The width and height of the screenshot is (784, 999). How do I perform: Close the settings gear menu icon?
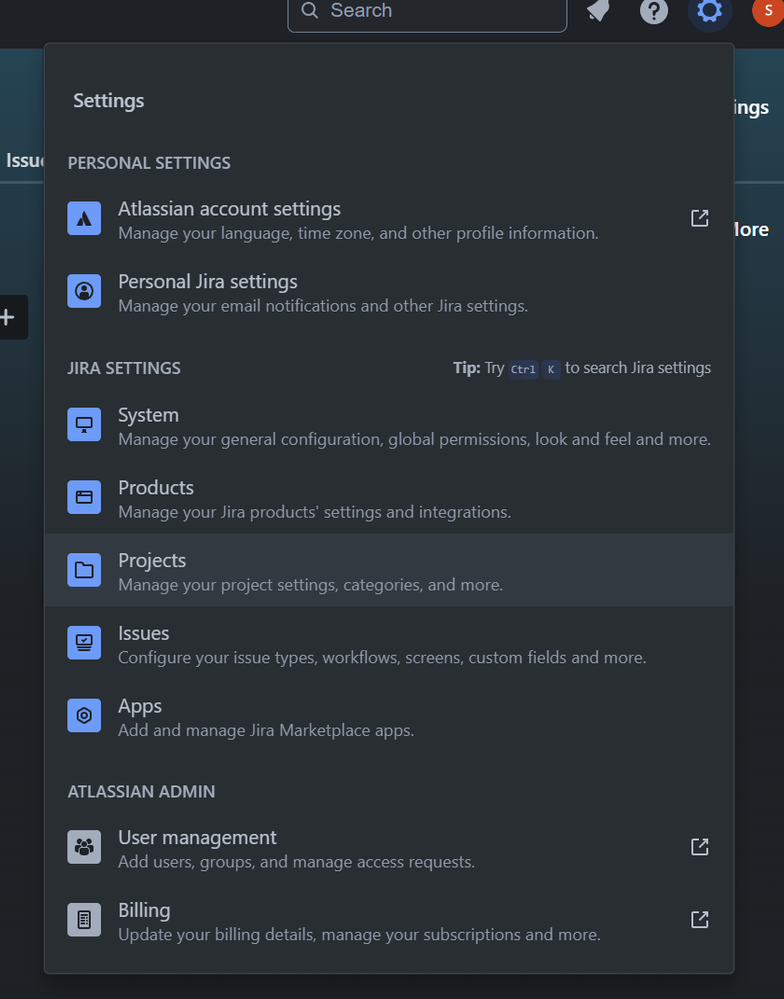point(709,11)
